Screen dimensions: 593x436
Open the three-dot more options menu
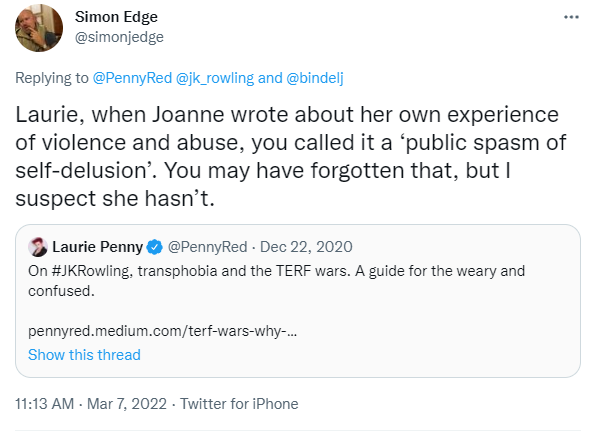(571, 17)
